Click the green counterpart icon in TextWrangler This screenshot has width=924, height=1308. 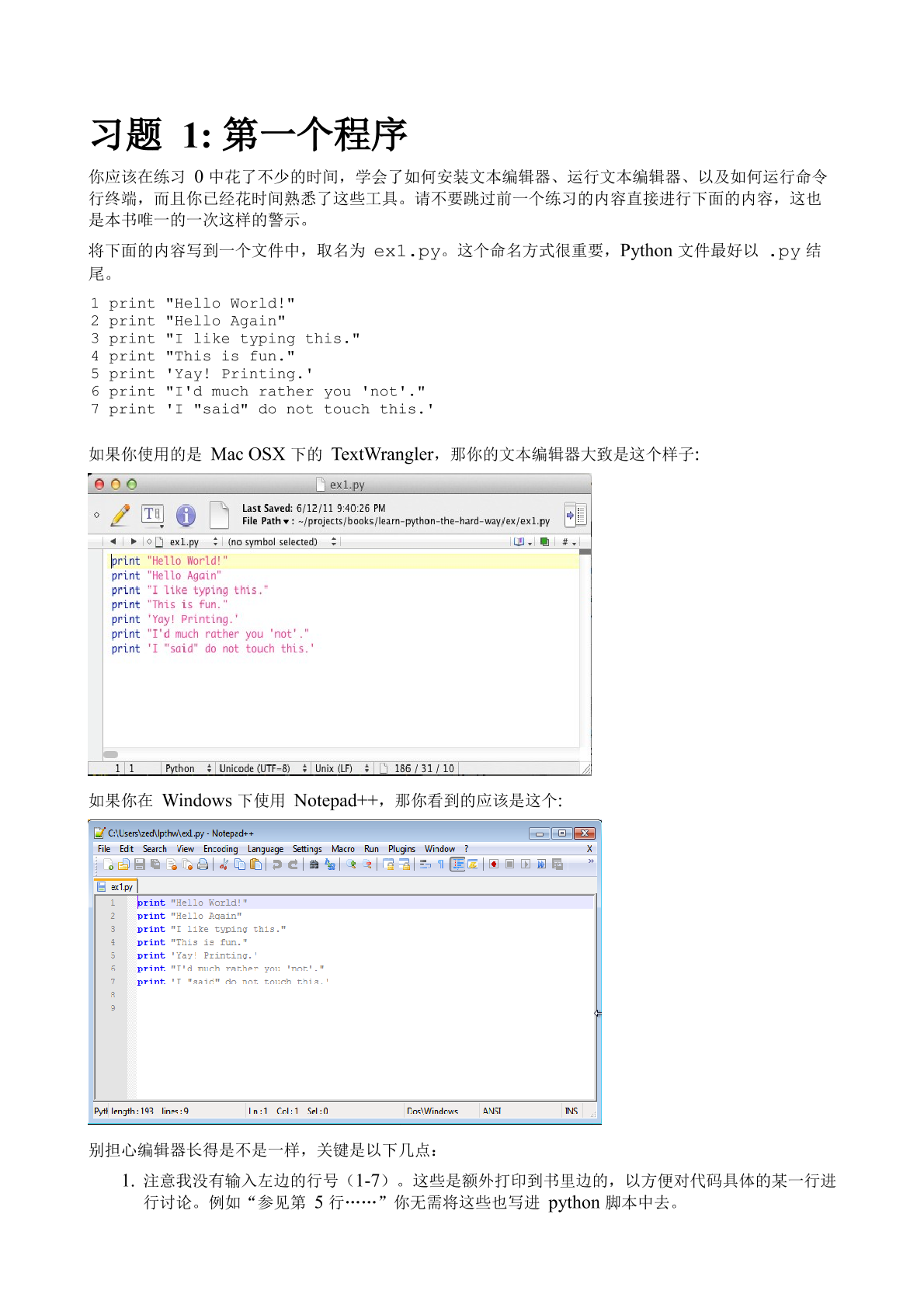point(545,542)
